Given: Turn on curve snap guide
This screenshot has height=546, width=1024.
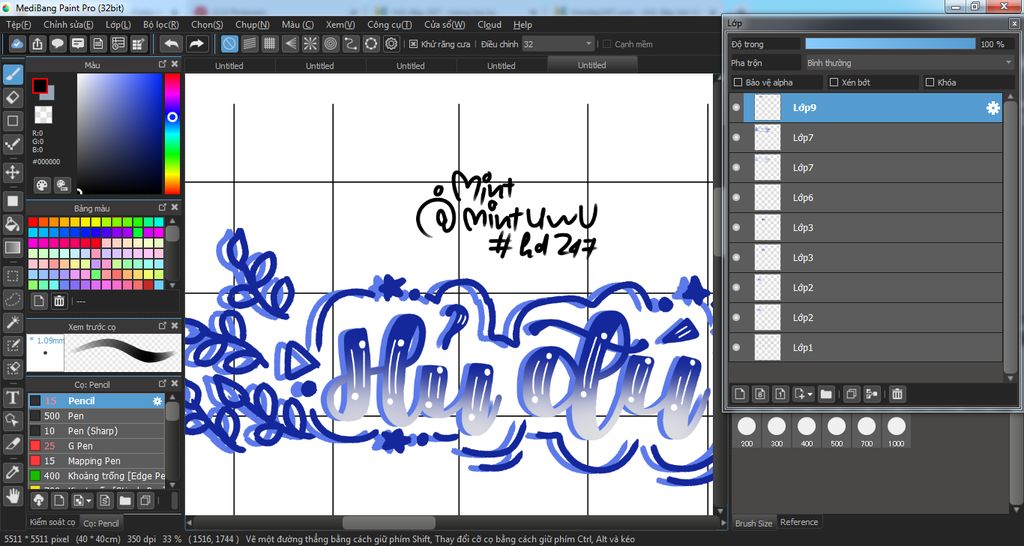Looking at the screenshot, I should tap(351, 44).
